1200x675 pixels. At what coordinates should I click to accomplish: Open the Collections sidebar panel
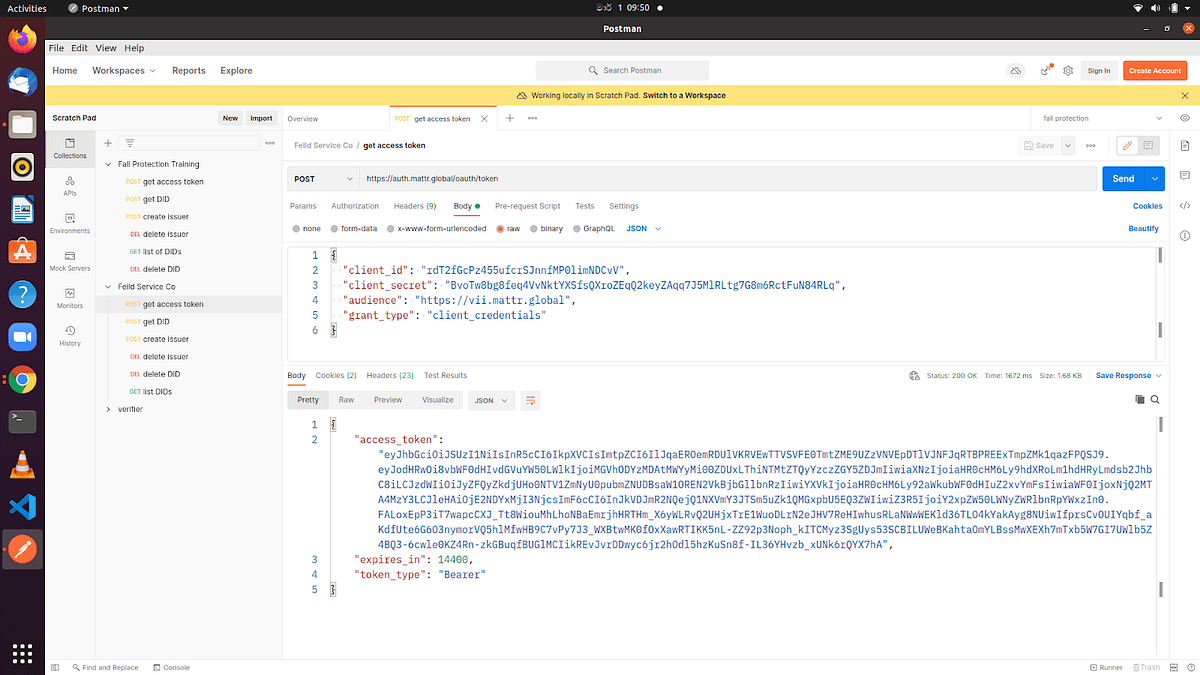coord(70,148)
